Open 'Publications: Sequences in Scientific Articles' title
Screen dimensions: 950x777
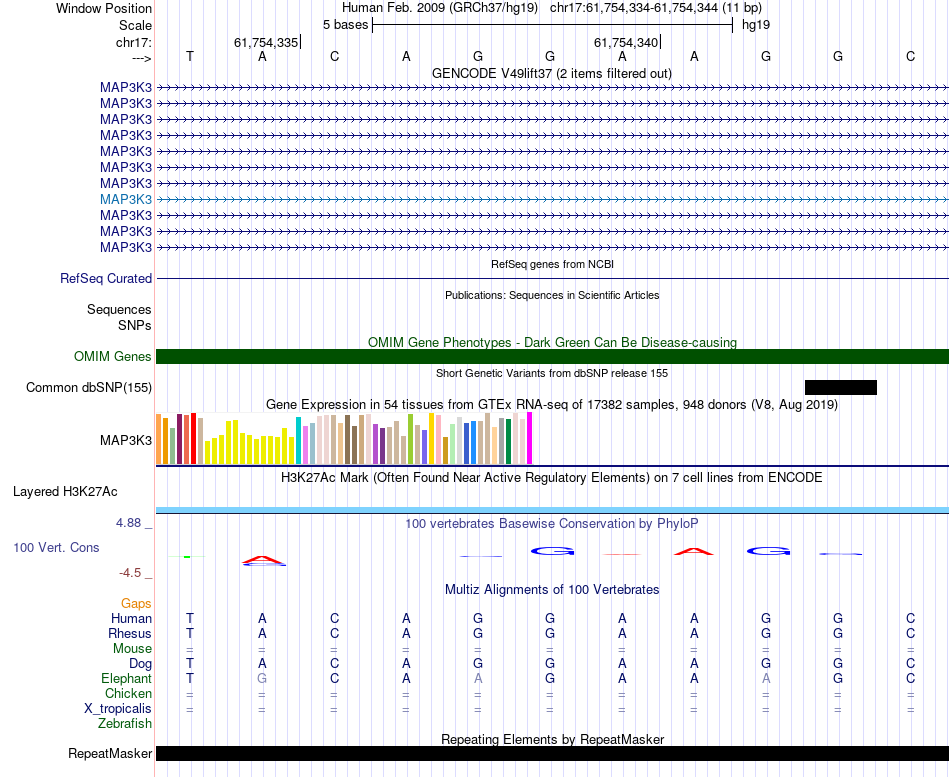coord(552,295)
